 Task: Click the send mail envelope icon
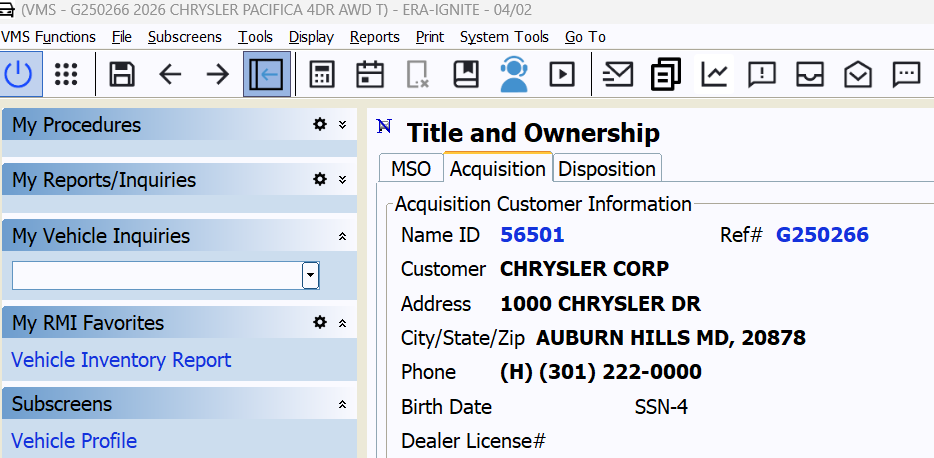click(618, 74)
